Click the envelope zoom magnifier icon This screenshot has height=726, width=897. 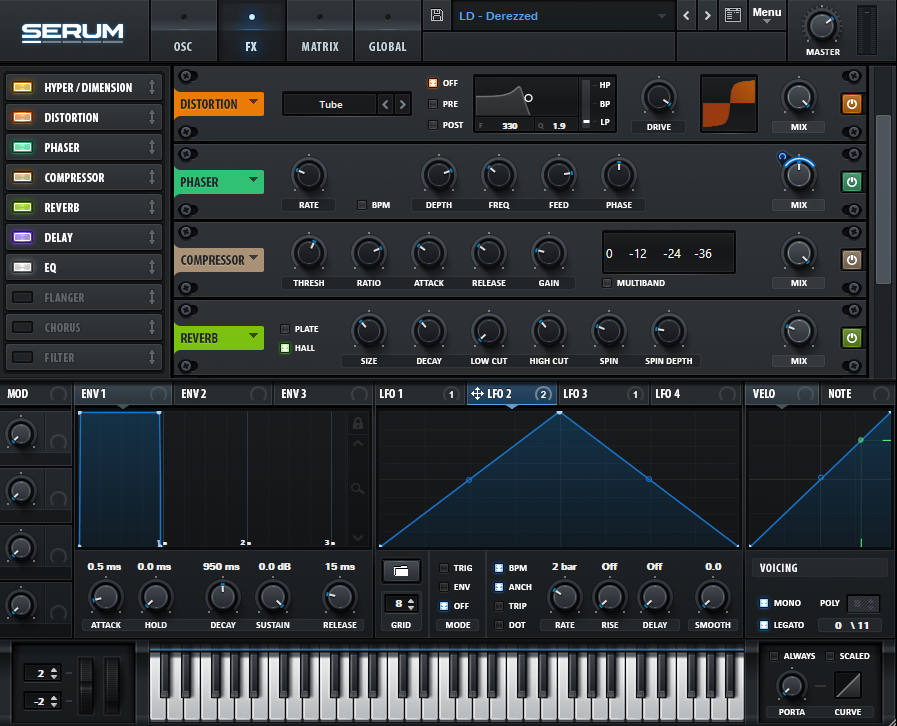358,488
